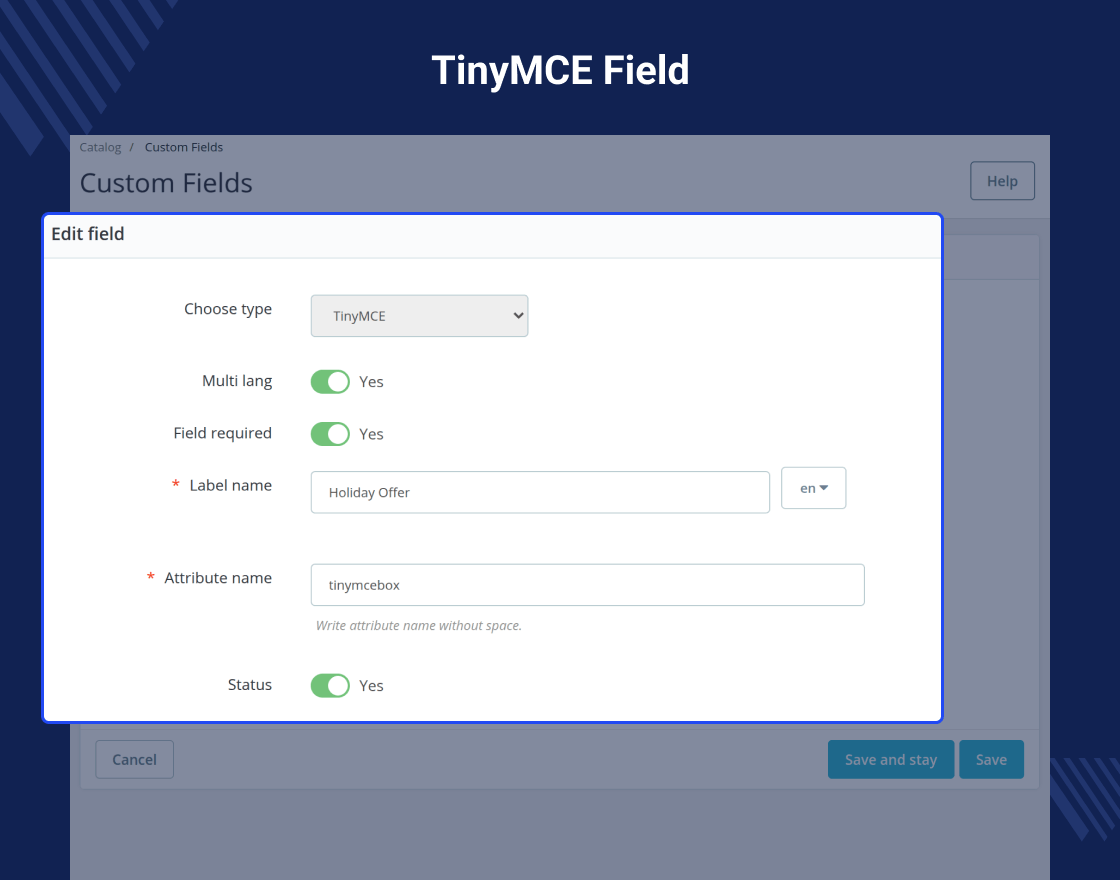This screenshot has width=1120, height=880.
Task: Click the Label name label
Action: click(x=231, y=485)
